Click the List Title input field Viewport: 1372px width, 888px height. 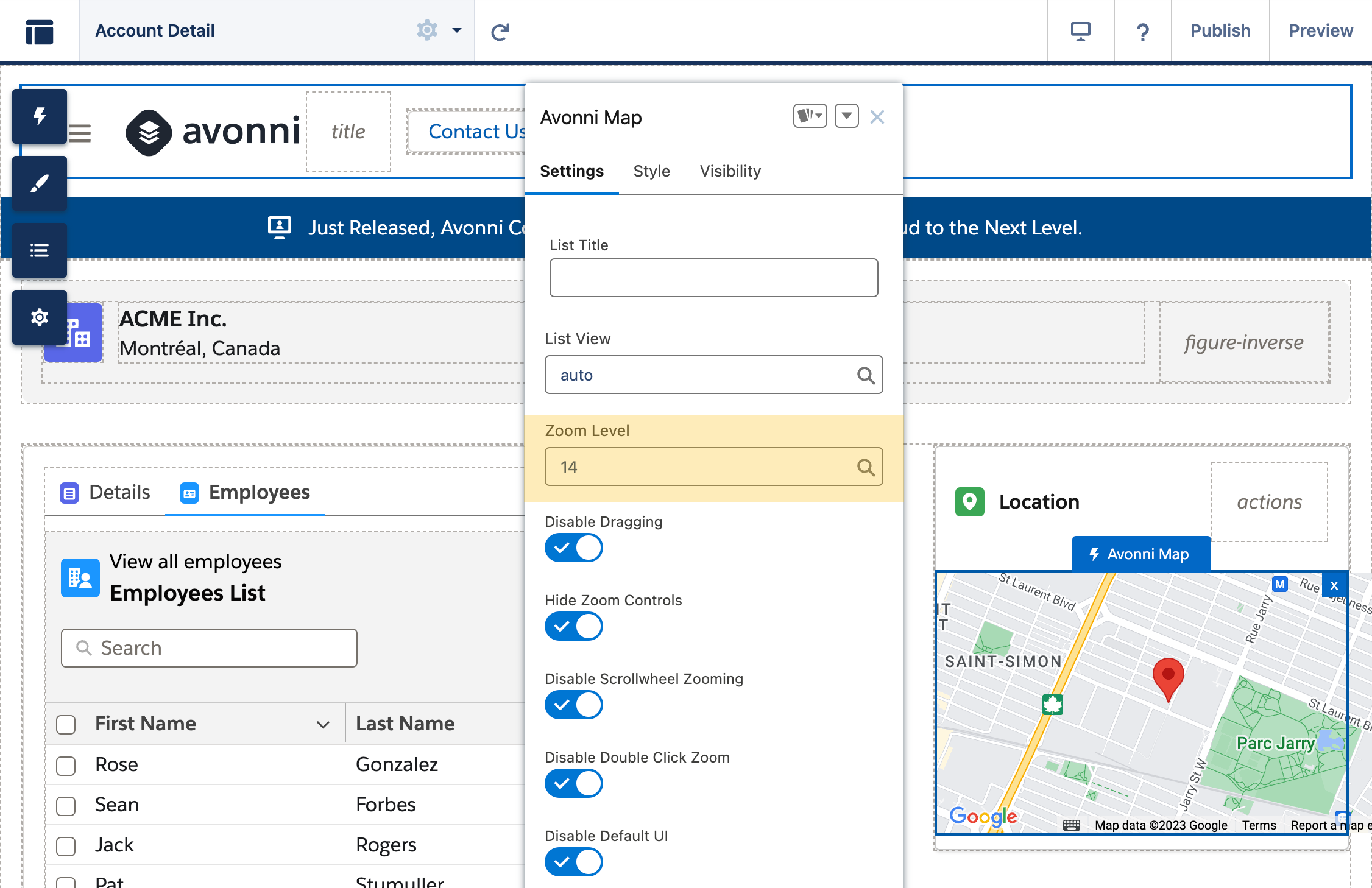point(713,278)
